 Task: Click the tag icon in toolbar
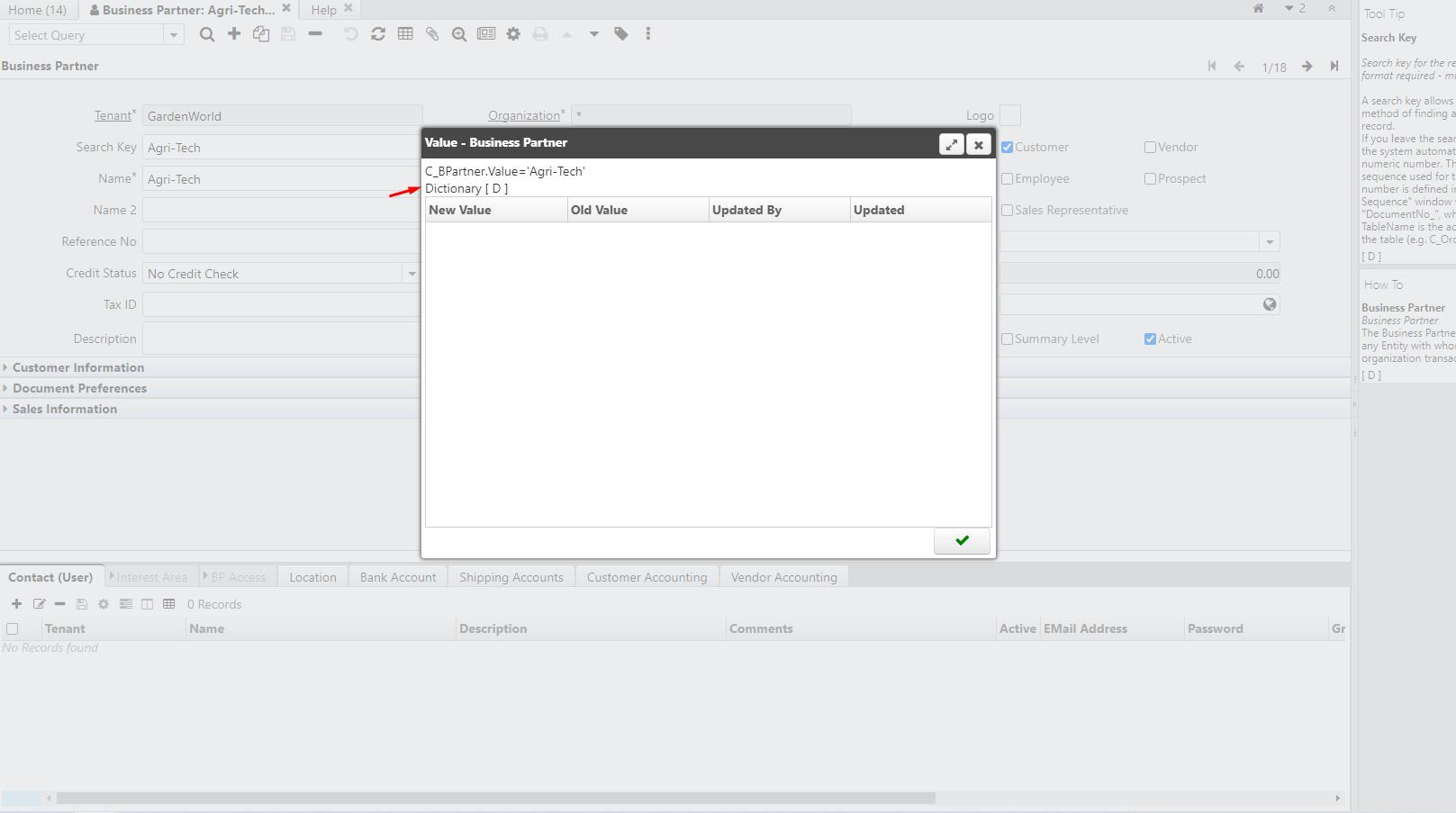tap(621, 34)
